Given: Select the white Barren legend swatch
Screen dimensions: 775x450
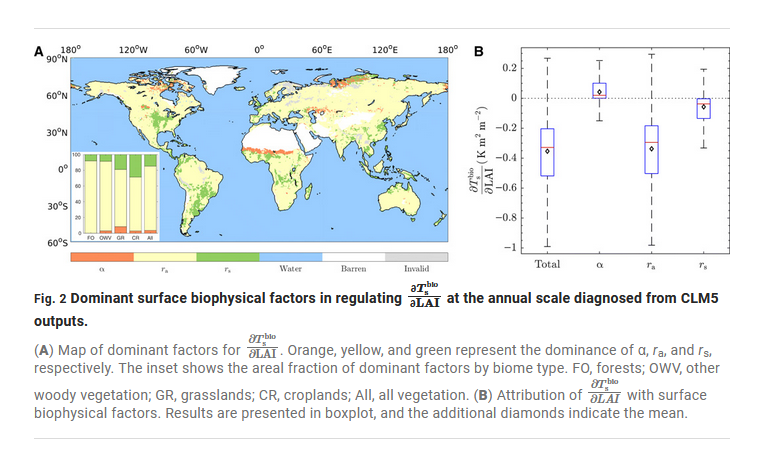Looking at the screenshot, I should click(x=353, y=257).
